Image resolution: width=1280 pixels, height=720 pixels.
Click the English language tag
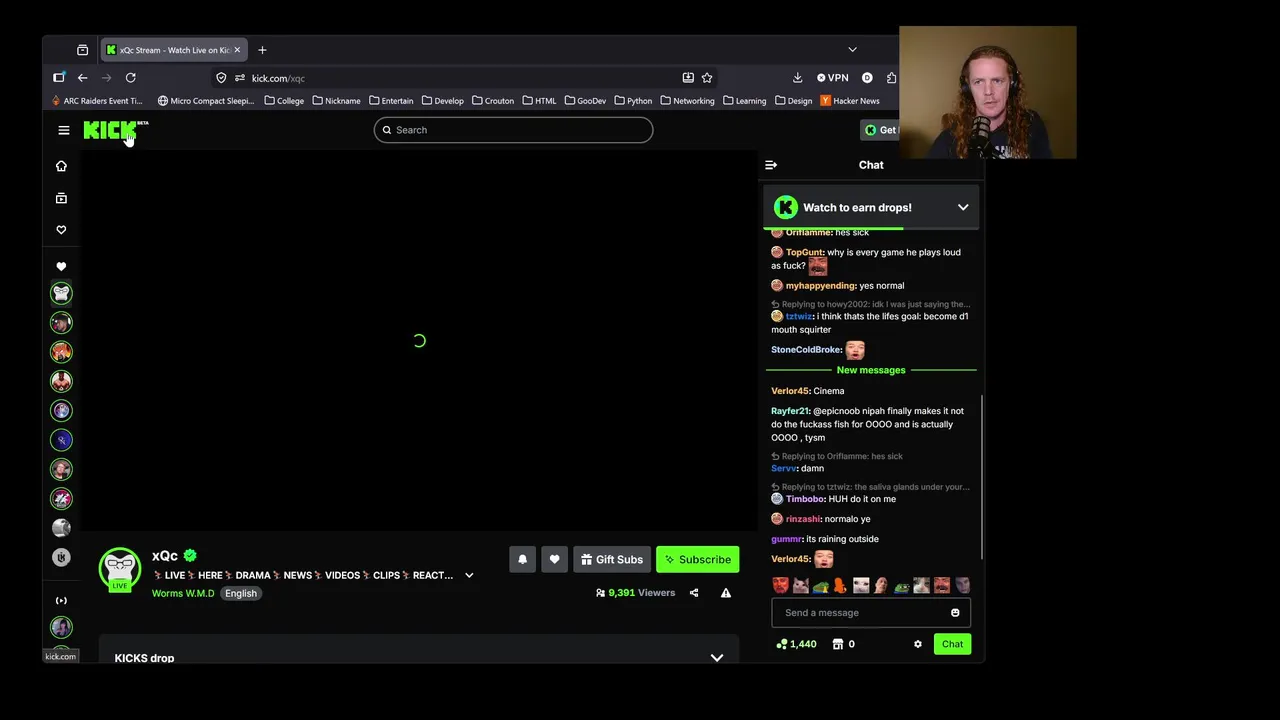pos(240,594)
